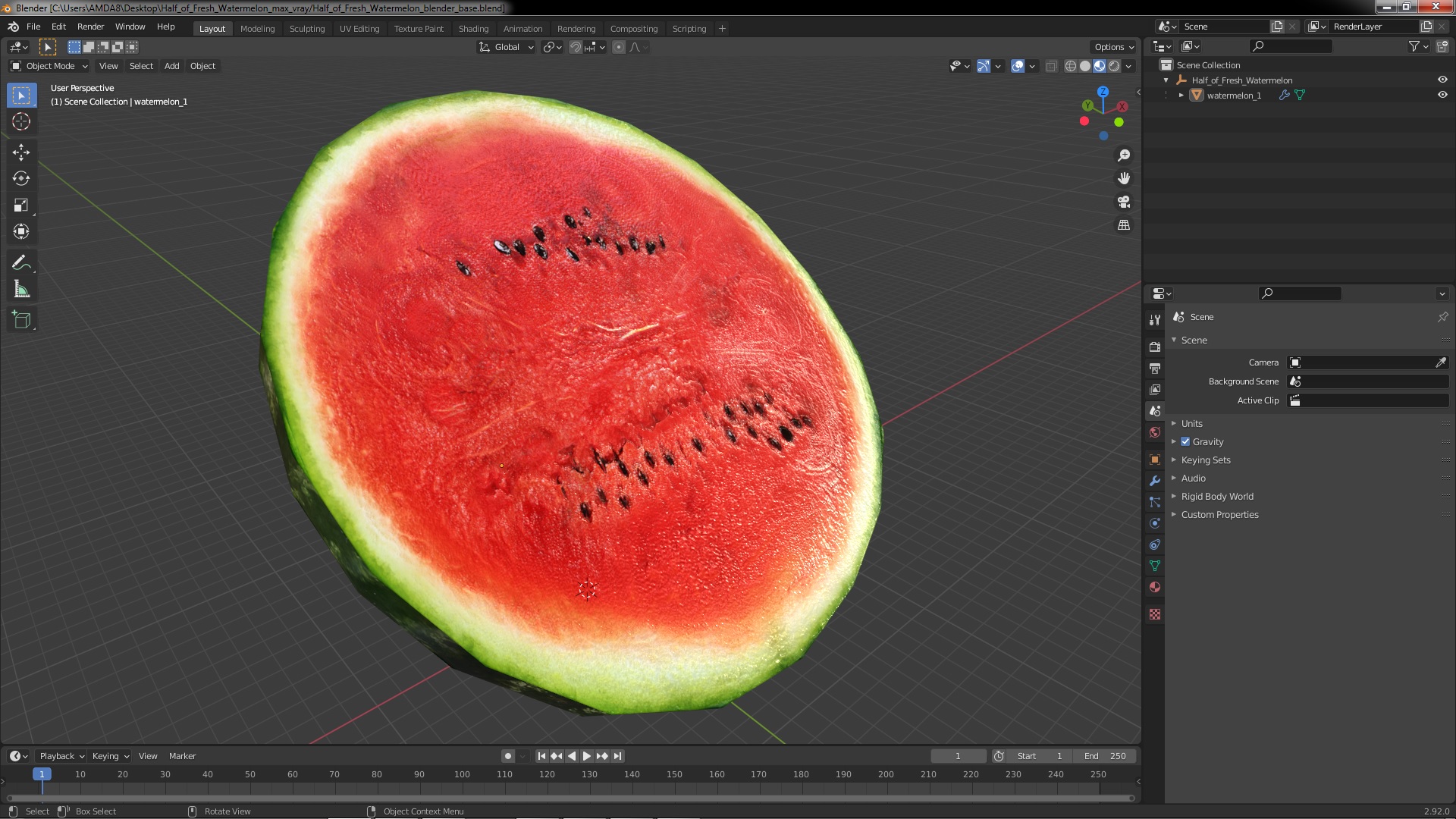This screenshot has width=1456, height=819.
Task: Expand the Rigid Body World panel
Action: (1216, 496)
